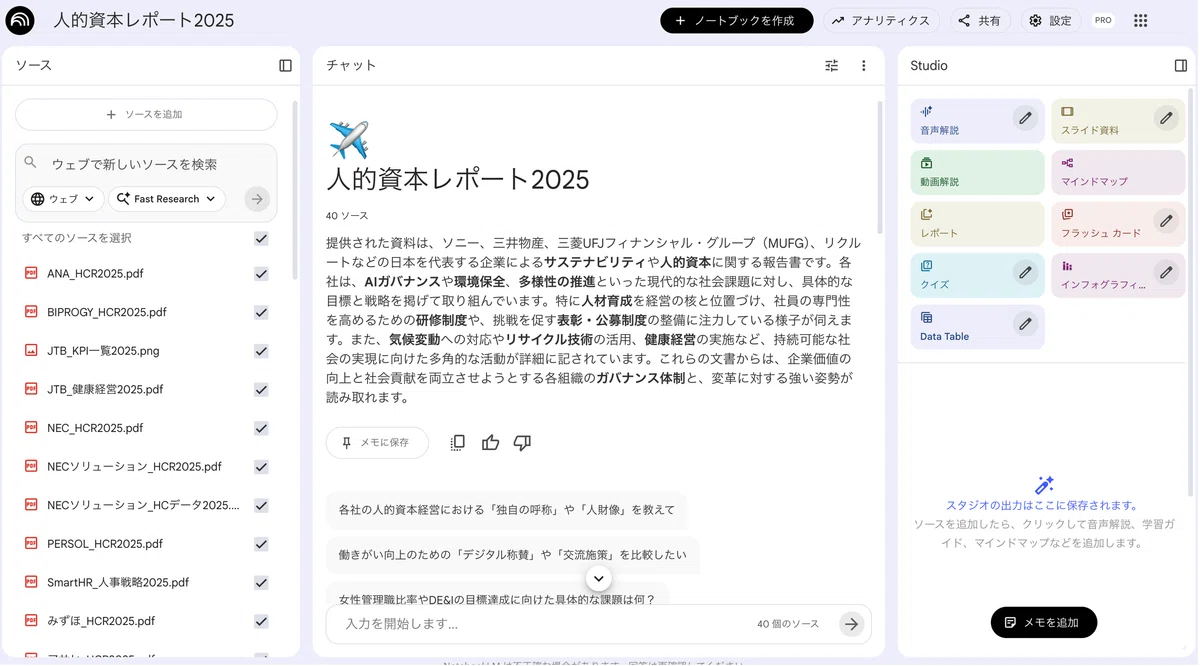Click the notebook title 人的資本レポート2025
Viewport: 1200px width, 666px height.
tap(144, 20)
